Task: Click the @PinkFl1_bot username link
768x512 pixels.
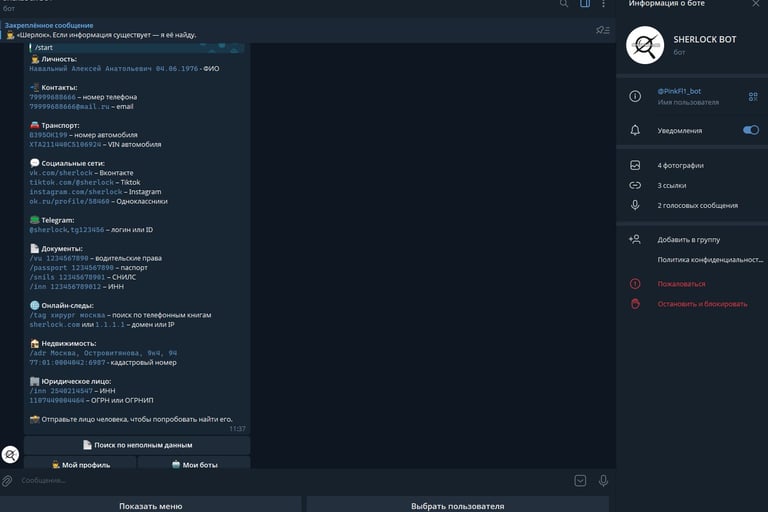Action: coord(679,91)
